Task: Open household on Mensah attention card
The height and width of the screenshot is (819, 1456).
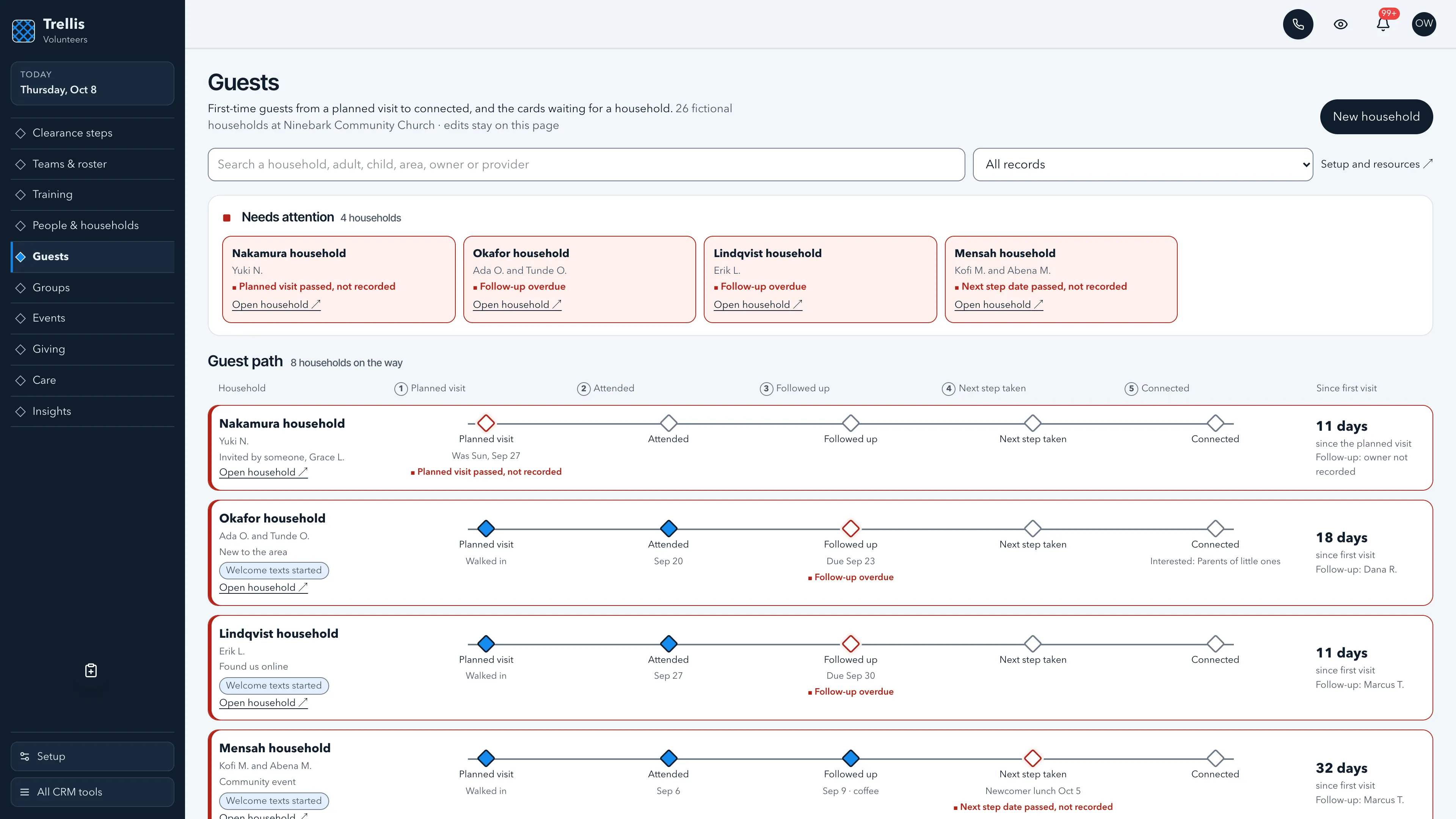Action: point(998,304)
